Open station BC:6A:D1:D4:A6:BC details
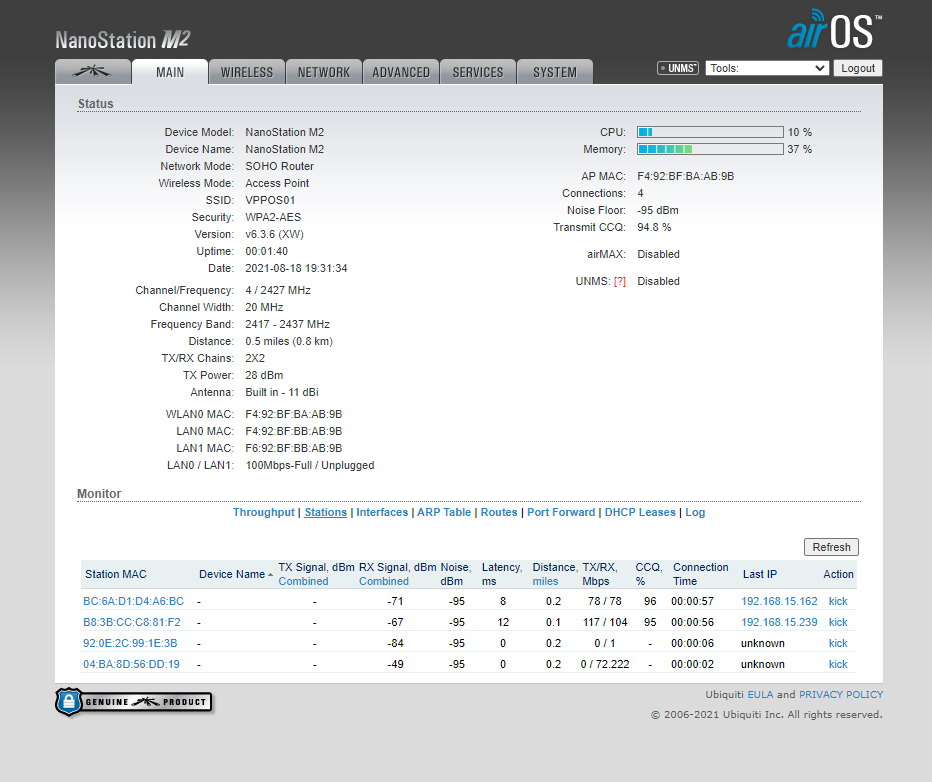The height and width of the screenshot is (782, 932). (133, 601)
